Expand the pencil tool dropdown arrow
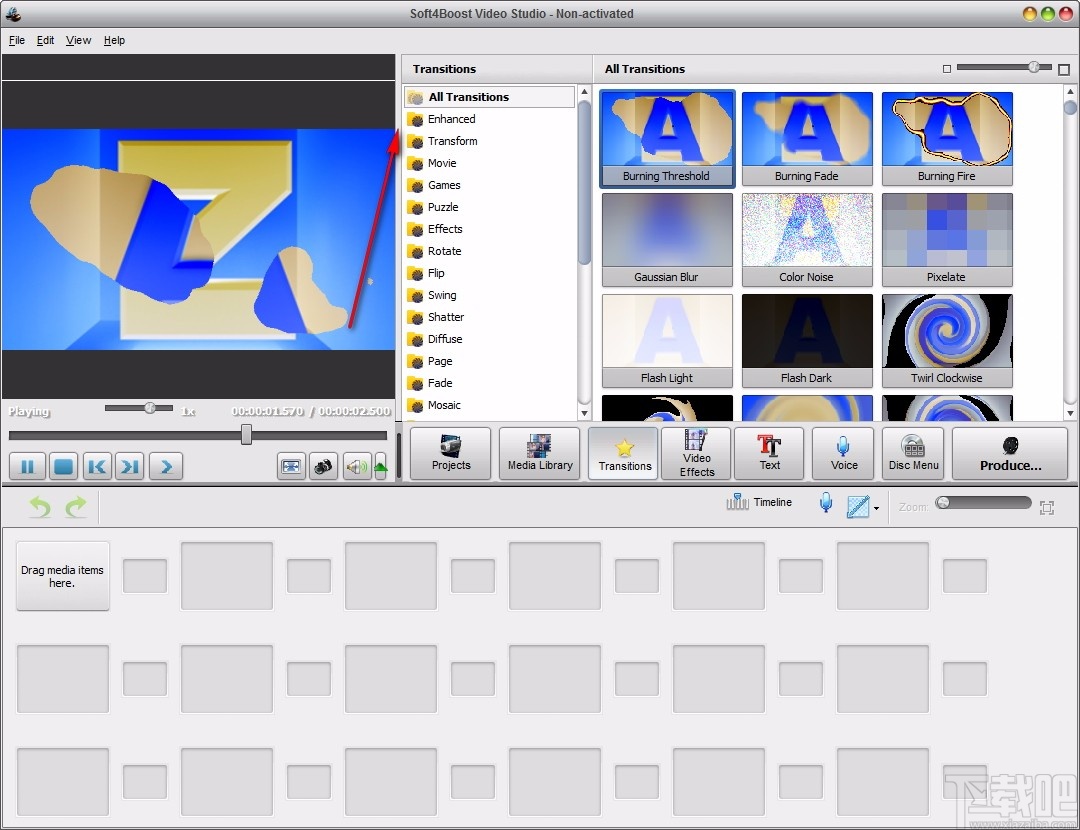 (x=876, y=507)
